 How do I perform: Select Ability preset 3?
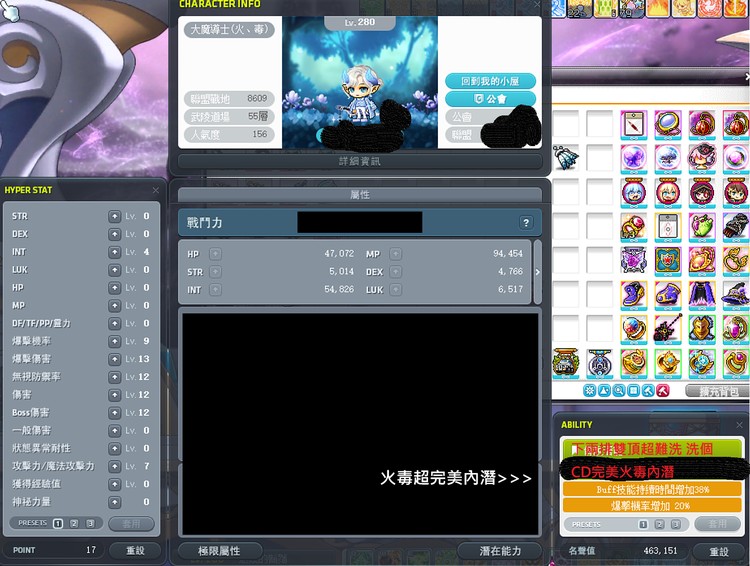tap(675, 524)
